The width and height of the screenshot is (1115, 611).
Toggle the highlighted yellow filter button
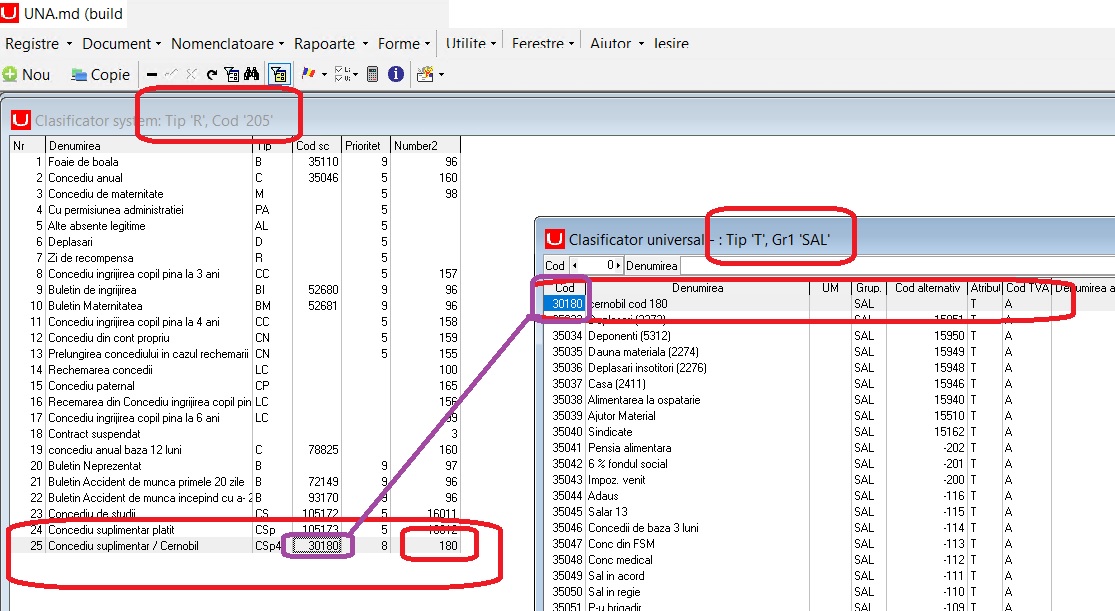tap(279, 75)
